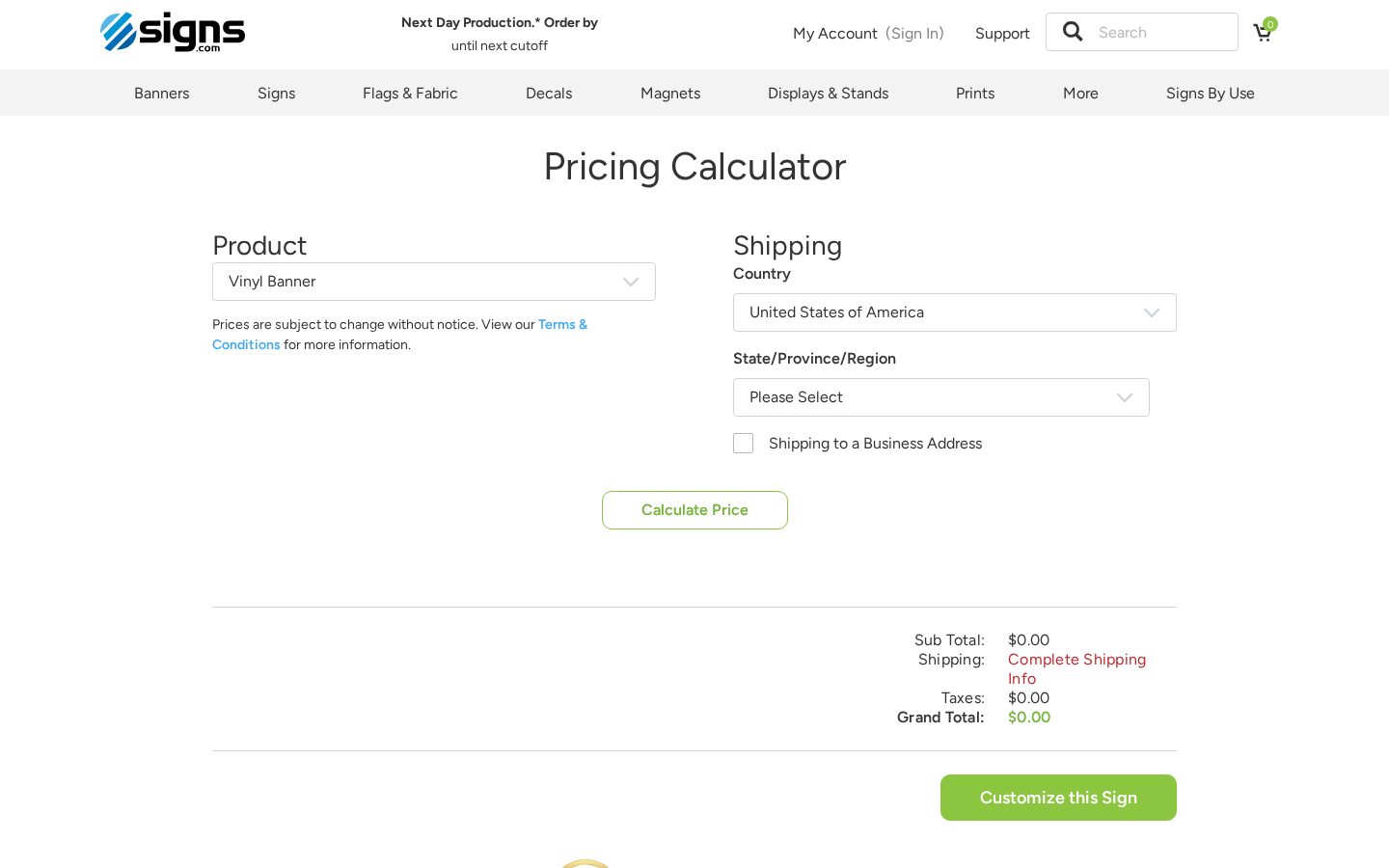Image resolution: width=1389 pixels, height=868 pixels.
Task: Click the Customize this Sign button
Action: click(1058, 798)
